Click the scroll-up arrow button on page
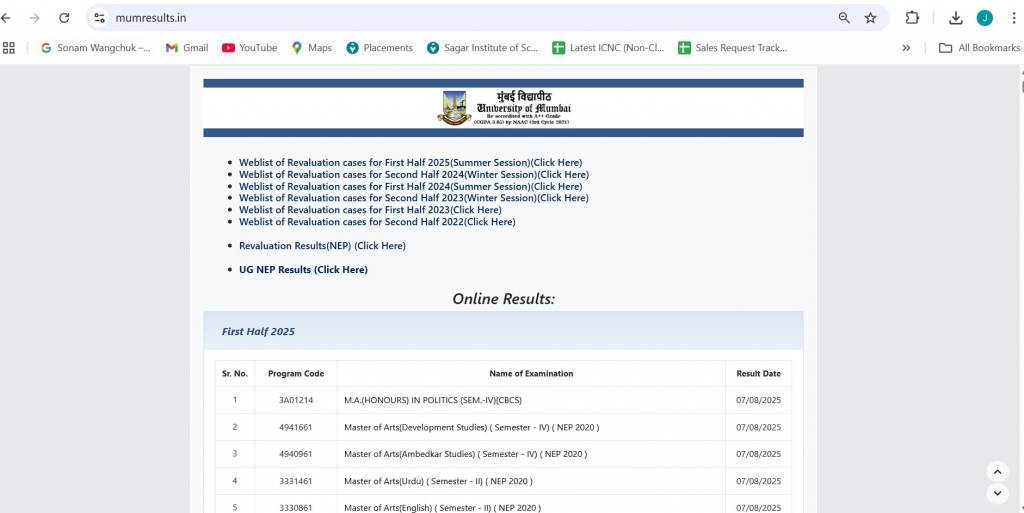 pyautogui.click(x=997, y=471)
